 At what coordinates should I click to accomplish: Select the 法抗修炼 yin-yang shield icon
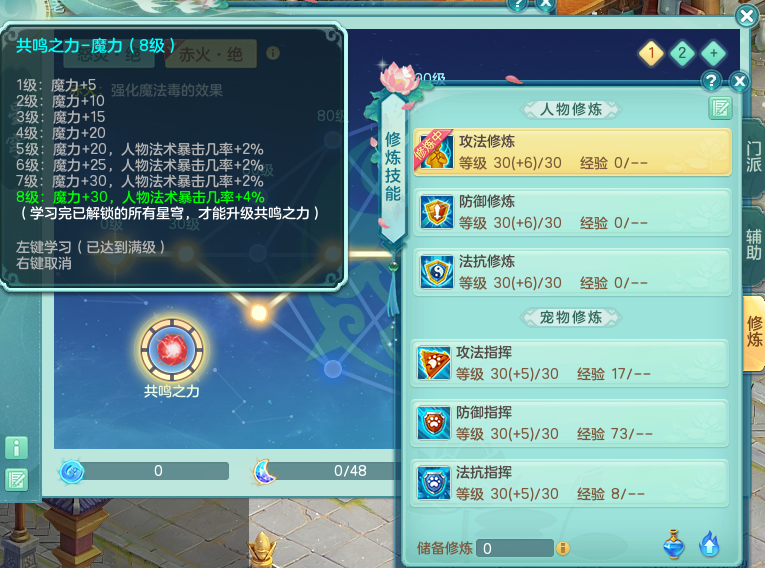(x=436, y=272)
